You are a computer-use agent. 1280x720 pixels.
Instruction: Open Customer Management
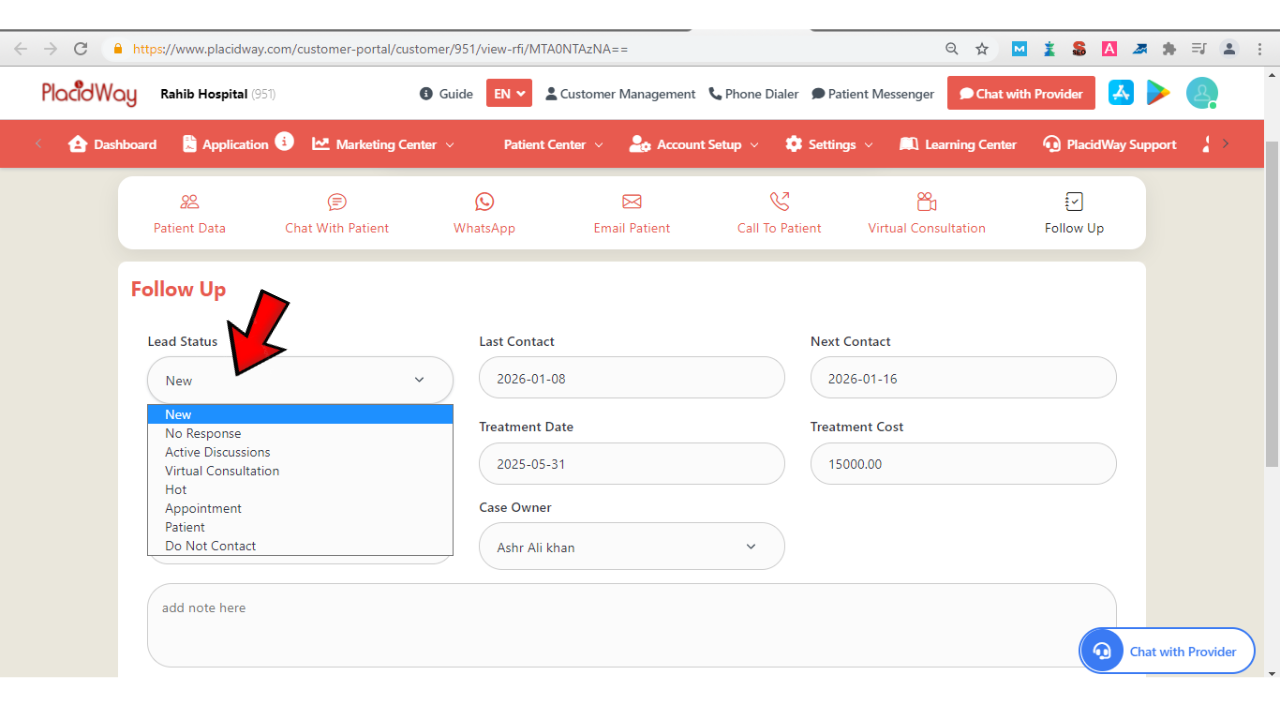point(620,93)
